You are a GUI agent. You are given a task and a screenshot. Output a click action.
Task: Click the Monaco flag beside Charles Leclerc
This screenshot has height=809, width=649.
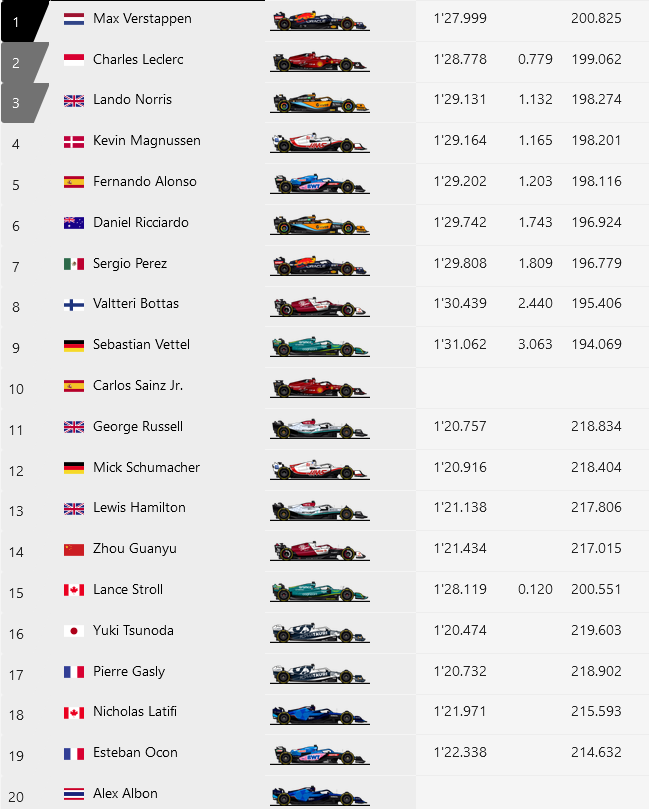pos(73,60)
